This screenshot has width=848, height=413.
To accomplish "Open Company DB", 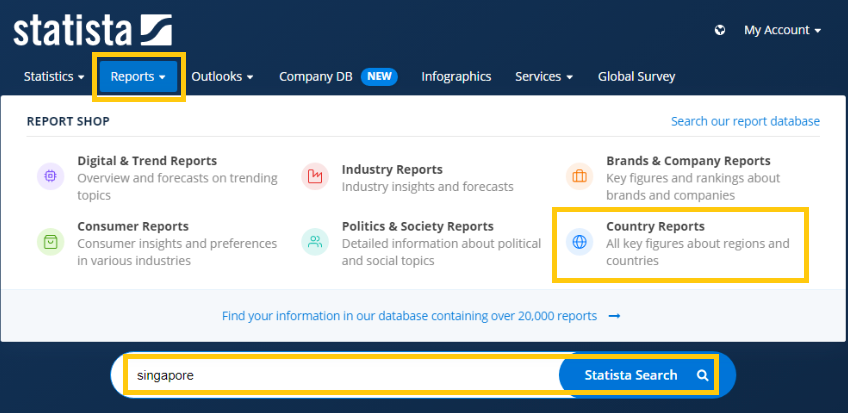I will point(316,77).
